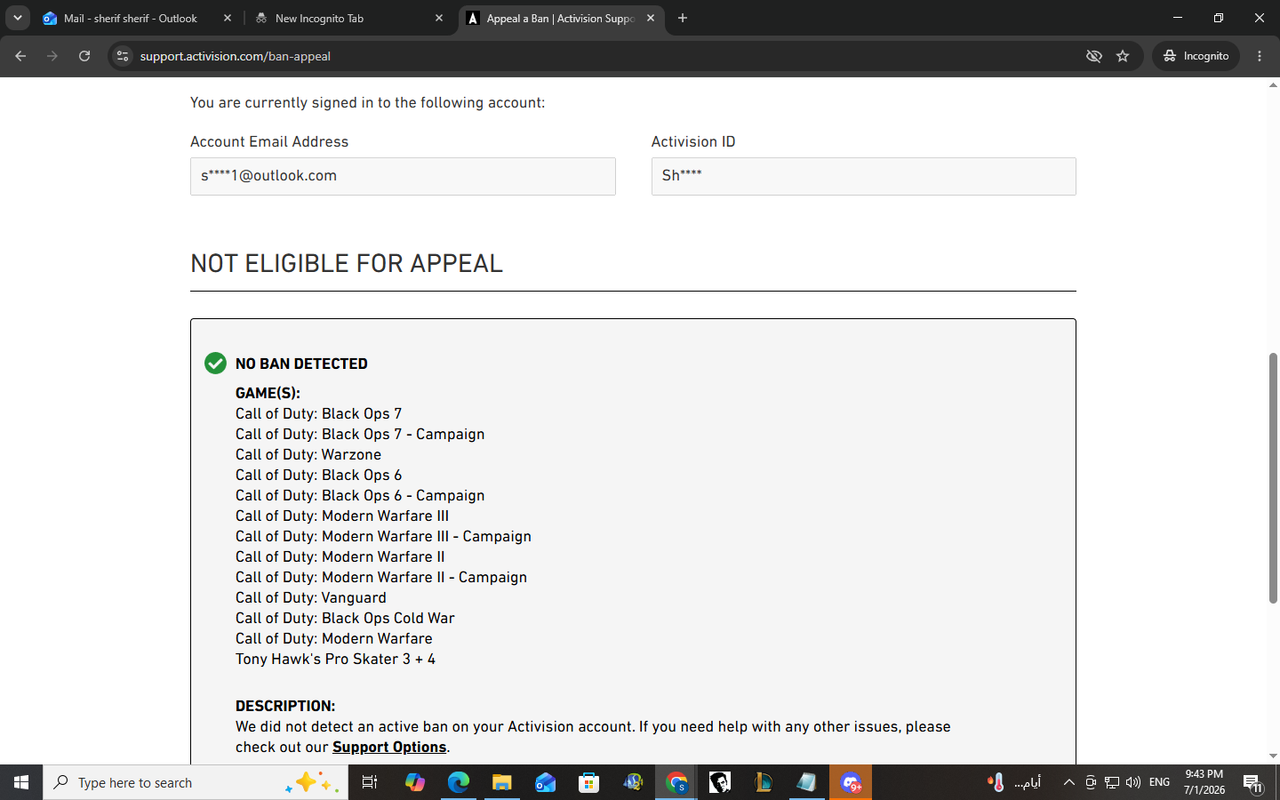Viewport: 1280px width, 800px height.
Task: Open League of Legends from the taskbar
Action: (x=764, y=782)
